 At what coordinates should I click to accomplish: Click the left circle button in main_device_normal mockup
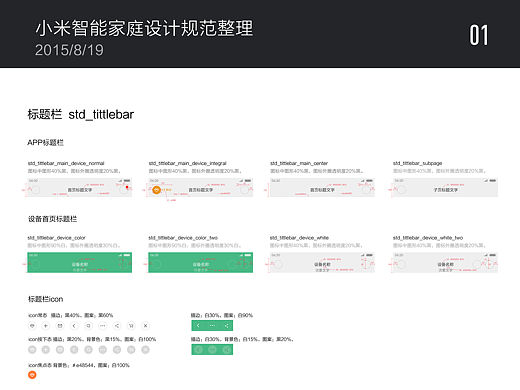tap(35, 190)
